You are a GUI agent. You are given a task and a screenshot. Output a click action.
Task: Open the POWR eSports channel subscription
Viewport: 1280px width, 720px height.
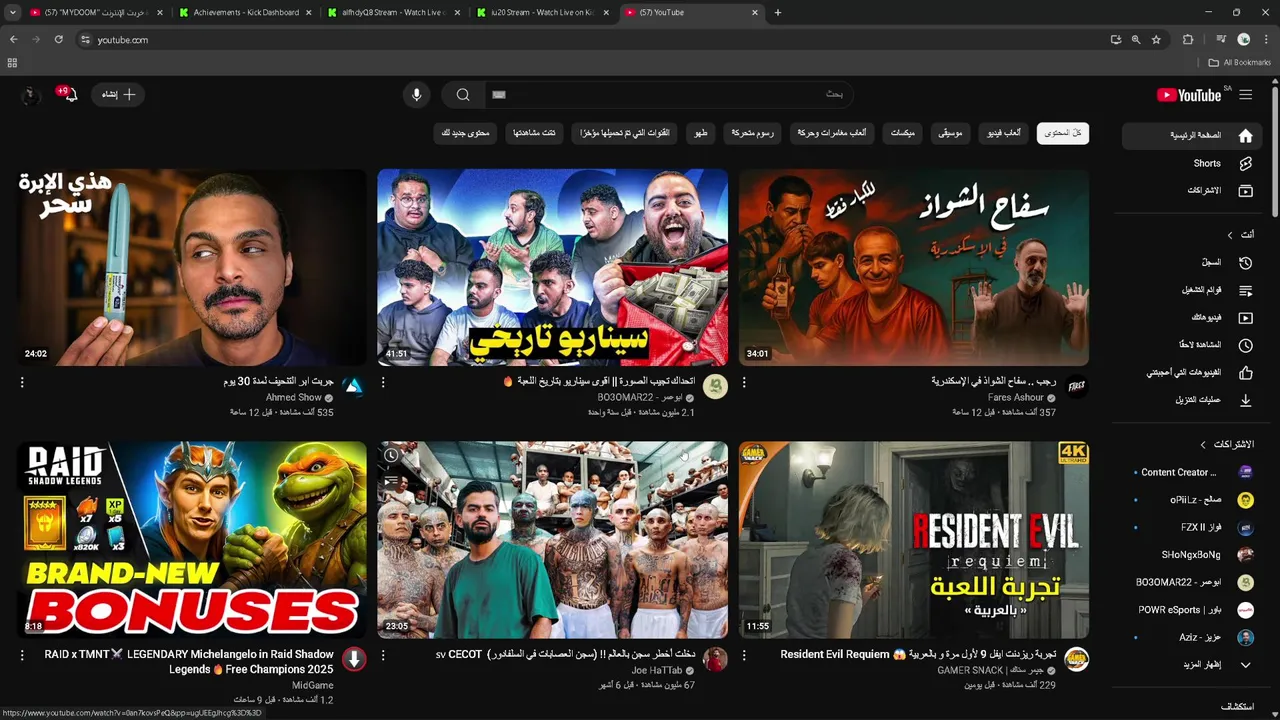click(1190, 610)
